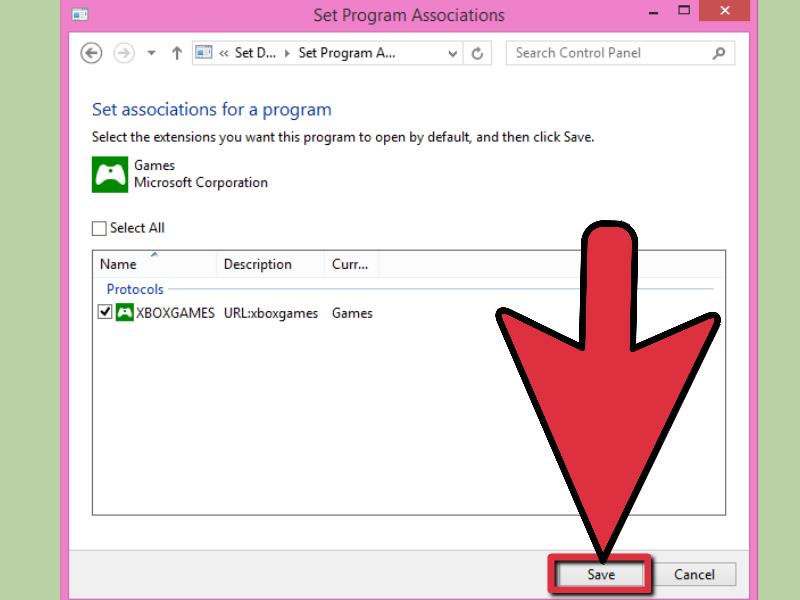Click the URL:xboxgames description cell
Viewport: 800px width, 600px height.
[270, 313]
